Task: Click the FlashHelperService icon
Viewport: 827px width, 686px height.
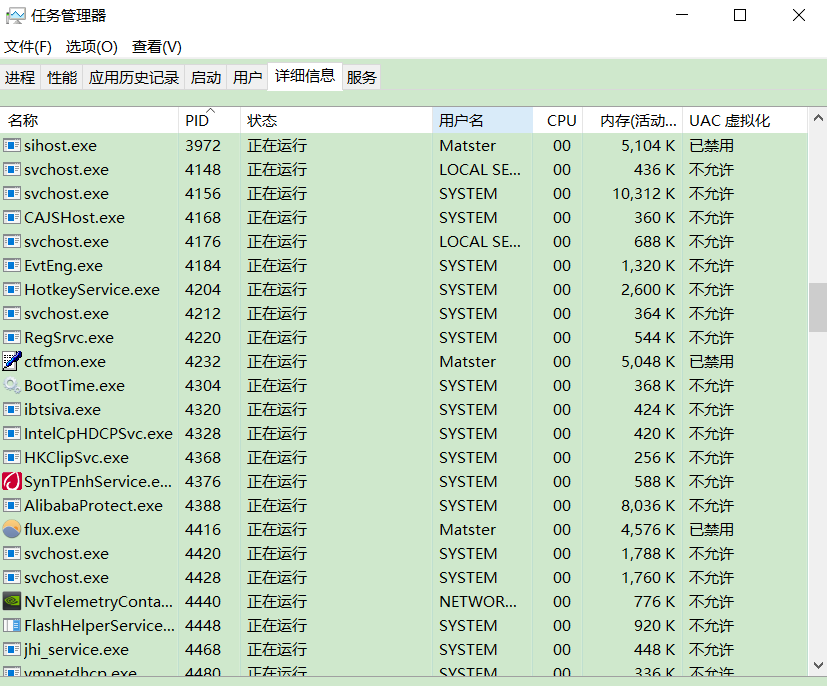Action: [x=12, y=625]
